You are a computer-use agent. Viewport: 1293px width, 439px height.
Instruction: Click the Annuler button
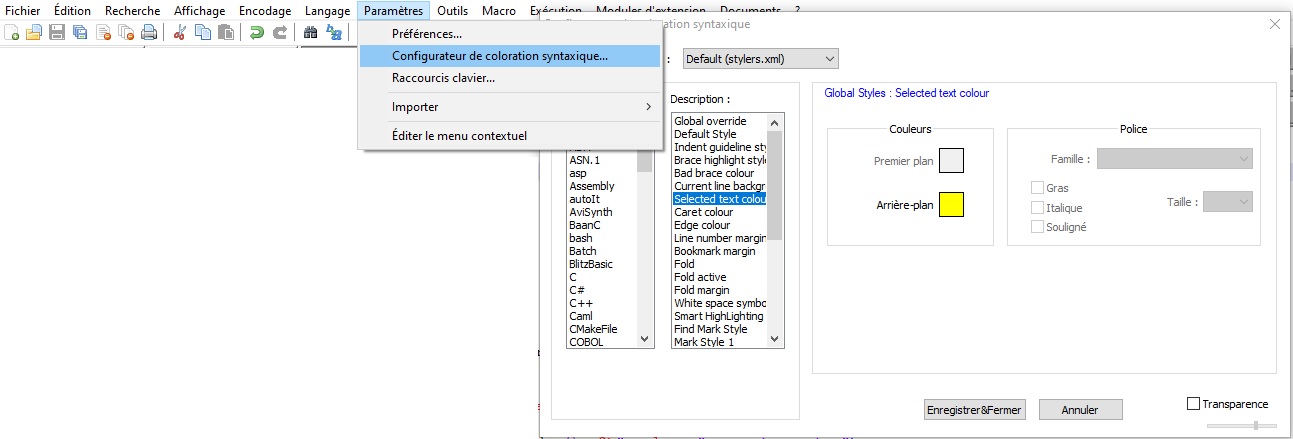[1080, 409]
